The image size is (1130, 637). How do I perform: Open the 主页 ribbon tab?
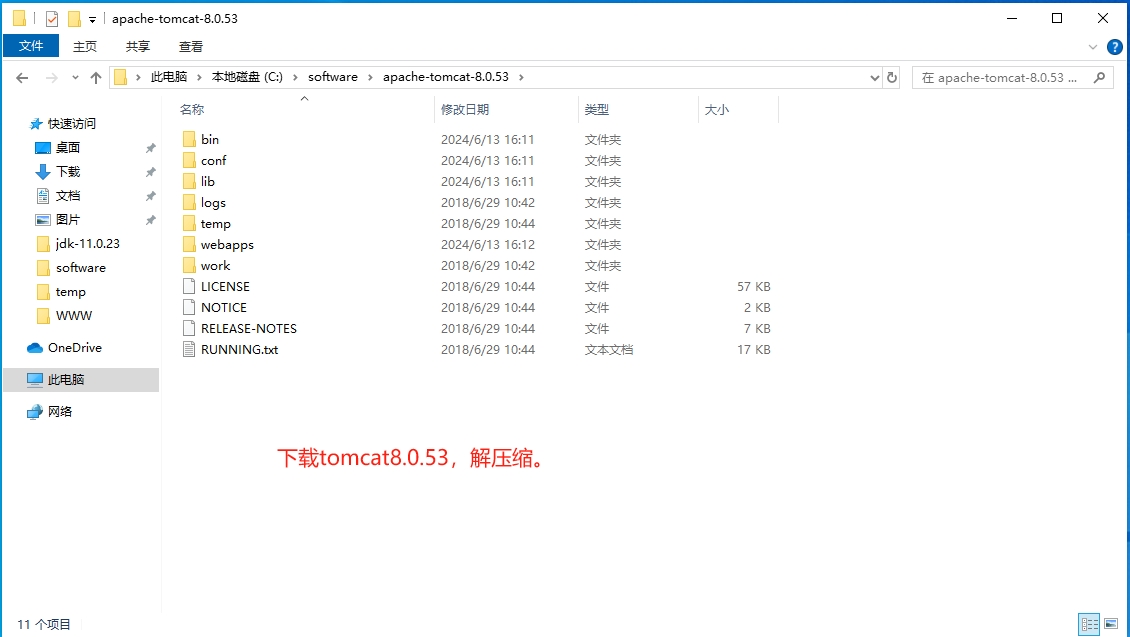[x=84, y=46]
